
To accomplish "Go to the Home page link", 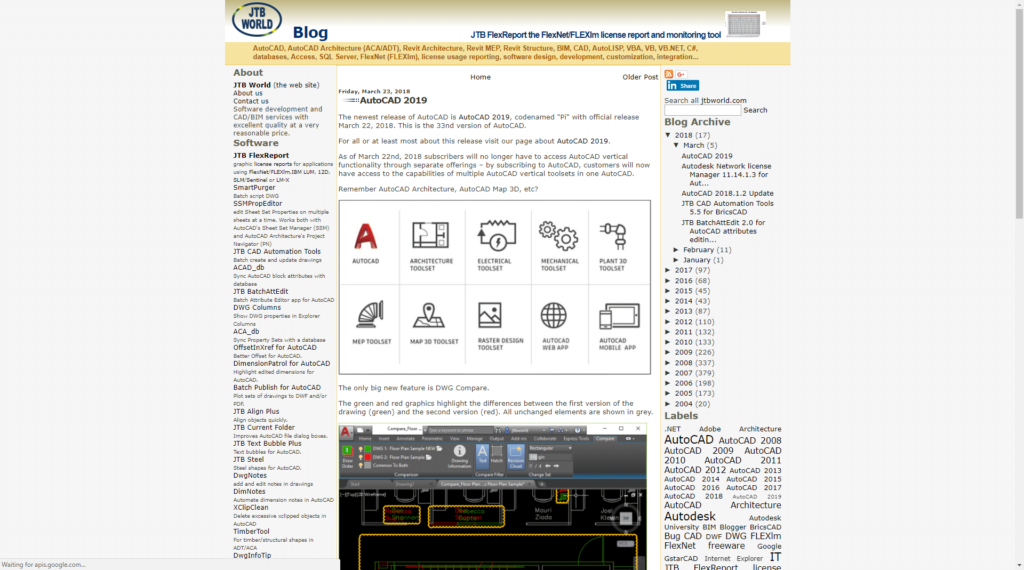I will pos(480,77).
